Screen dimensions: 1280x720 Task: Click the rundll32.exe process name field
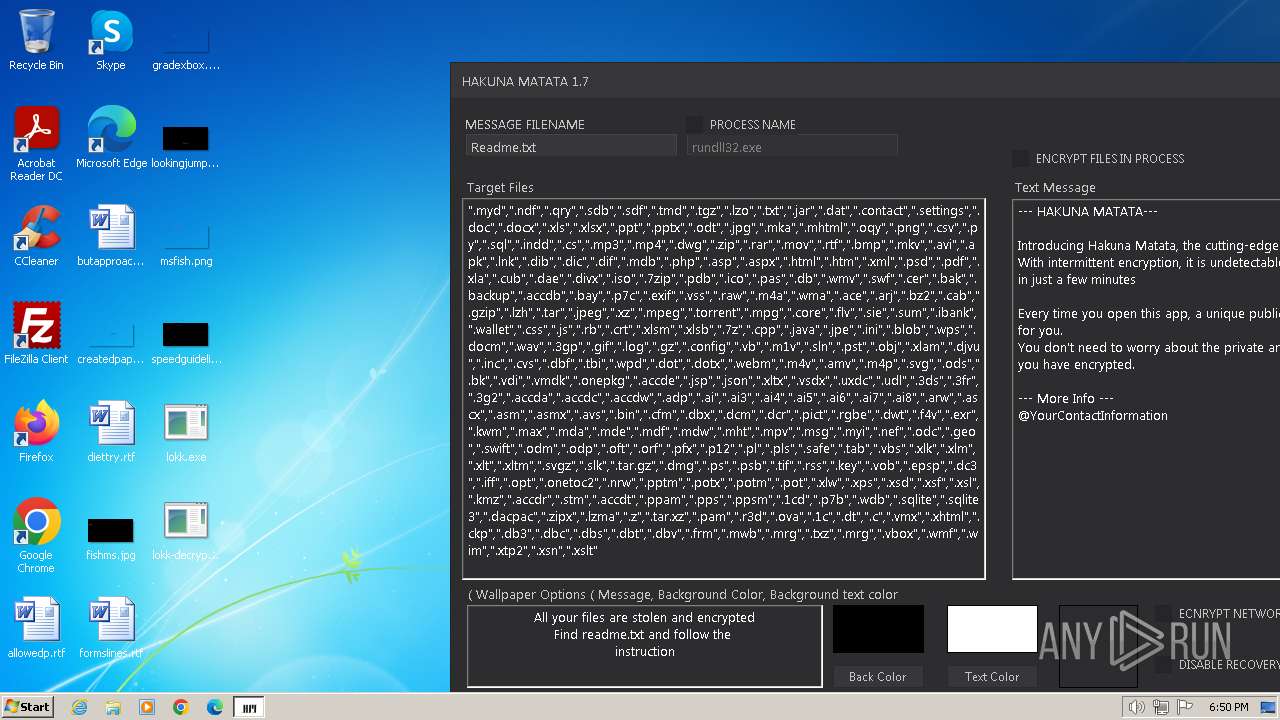tap(792, 147)
